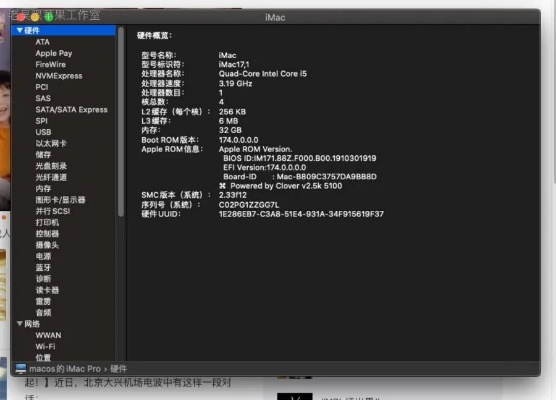Choose the 雷雳 thunderbolt entry
This screenshot has width=556, height=400.
(43, 301)
